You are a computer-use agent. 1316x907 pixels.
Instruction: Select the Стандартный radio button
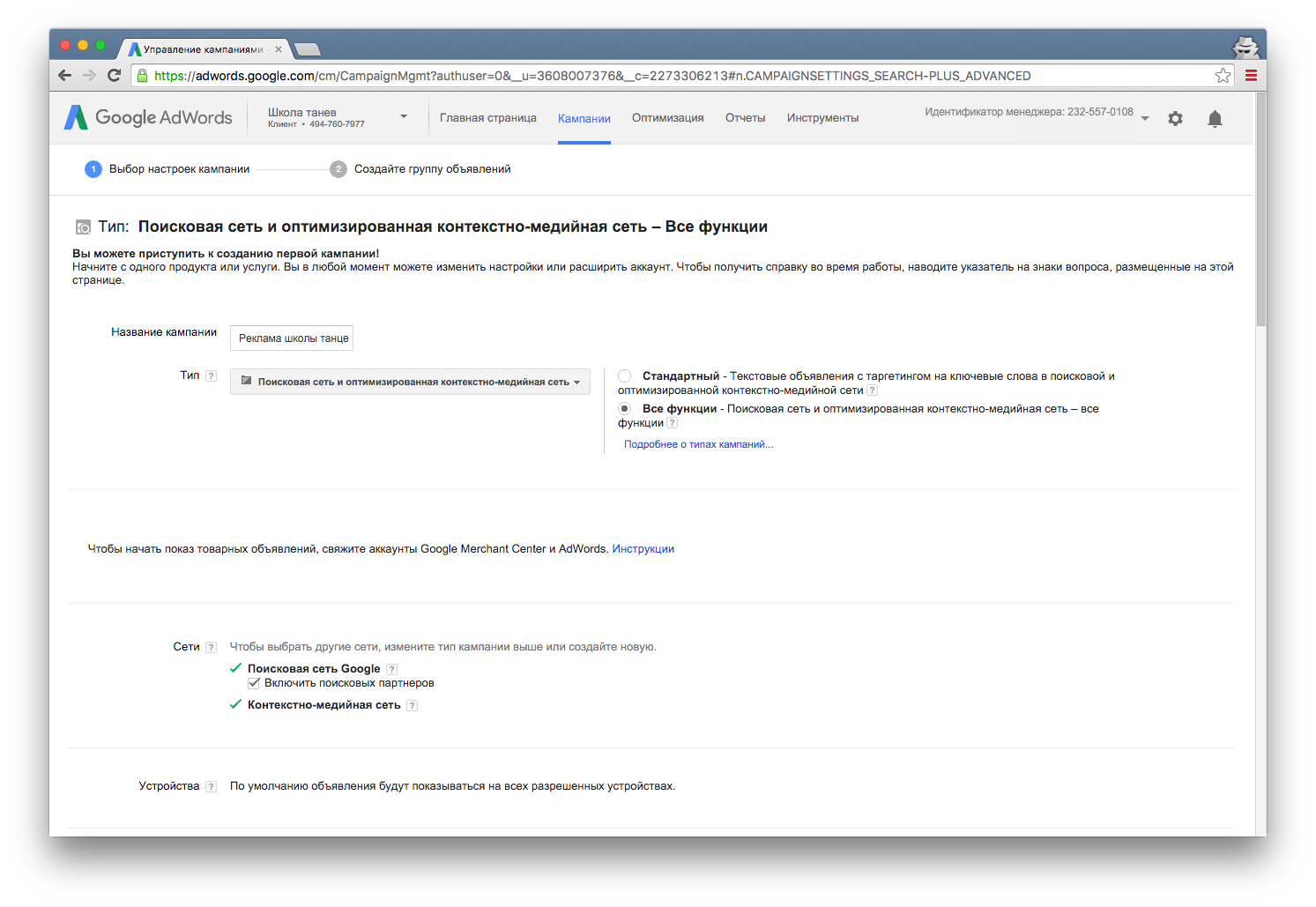625,376
